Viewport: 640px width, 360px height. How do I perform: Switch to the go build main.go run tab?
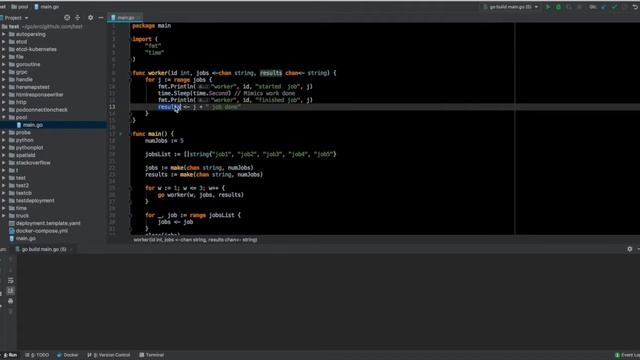44,249
